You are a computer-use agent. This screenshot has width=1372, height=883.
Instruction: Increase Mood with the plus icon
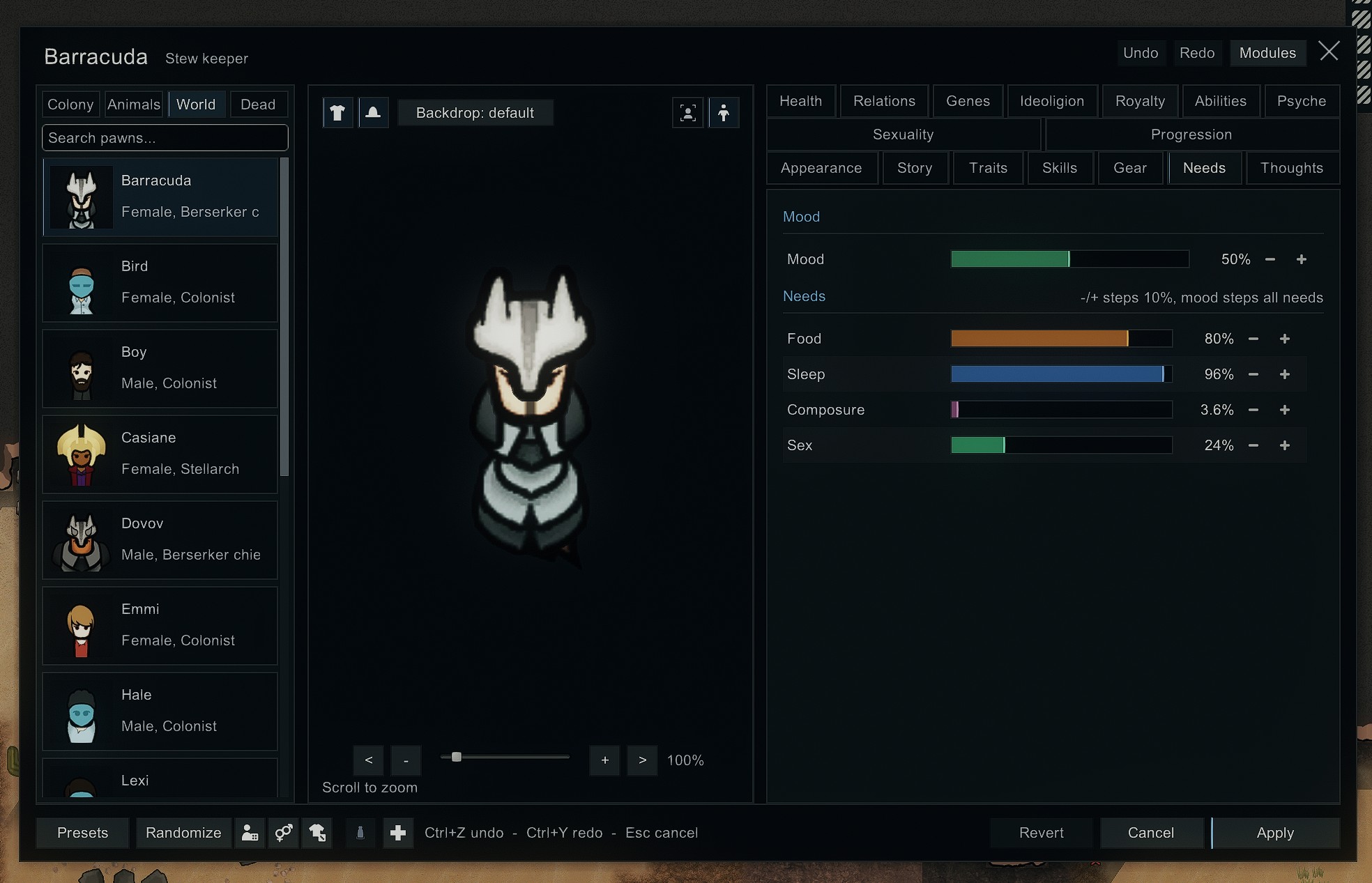click(1302, 259)
